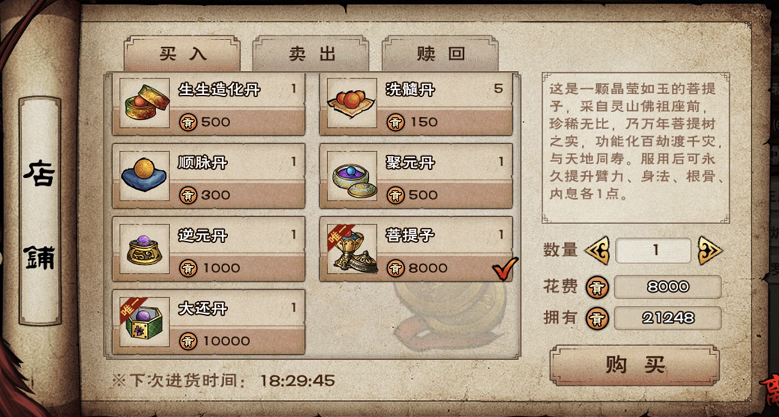Screen dimensions: 779x417
Task: Decrease quantity with the left arrow
Action: tap(598, 250)
